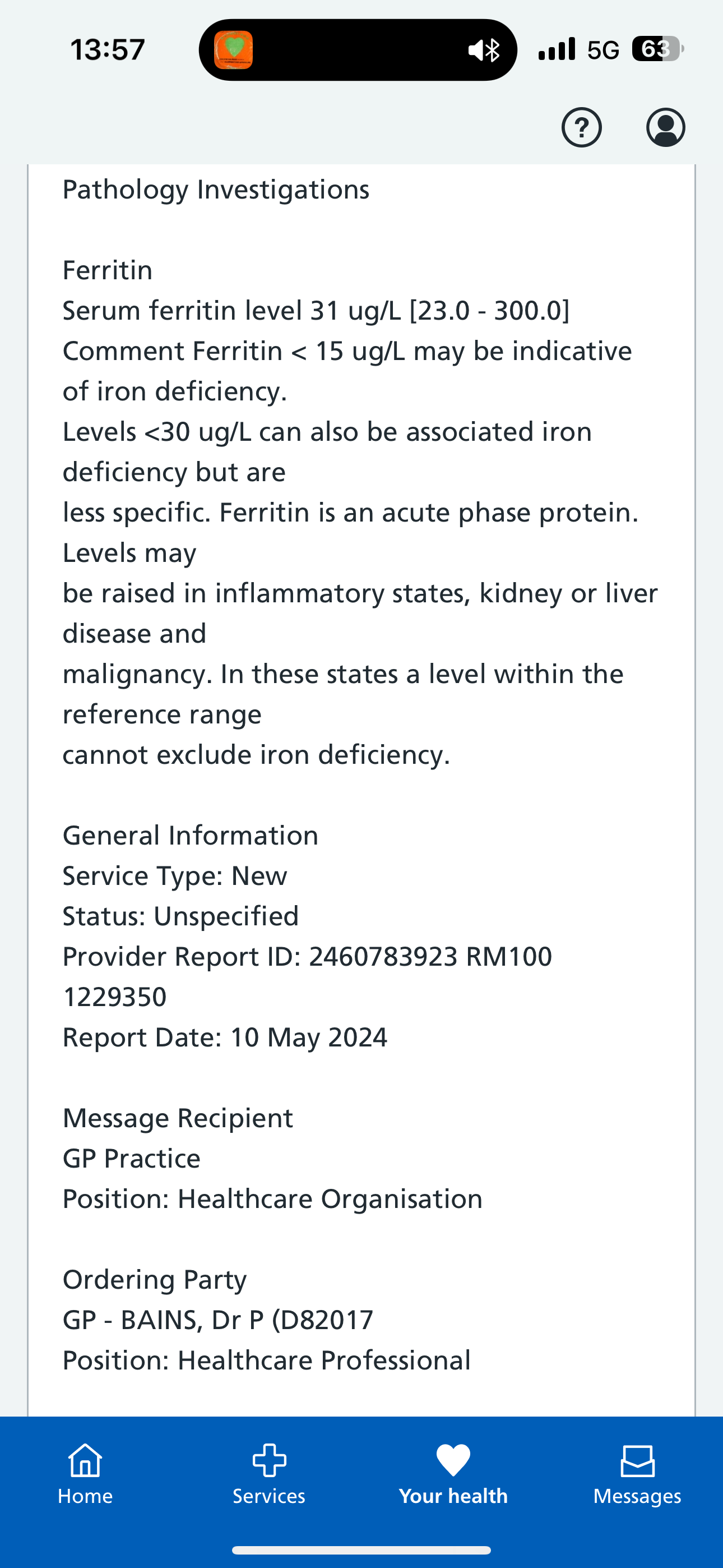Tap the home indicator bar at bottom
The width and height of the screenshot is (723, 1568).
click(361, 1549)
